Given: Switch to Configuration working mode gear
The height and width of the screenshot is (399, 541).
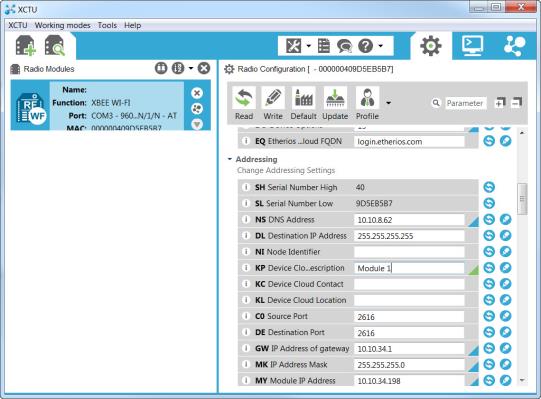Looking at the screenshot, I should tap(431, 46).
